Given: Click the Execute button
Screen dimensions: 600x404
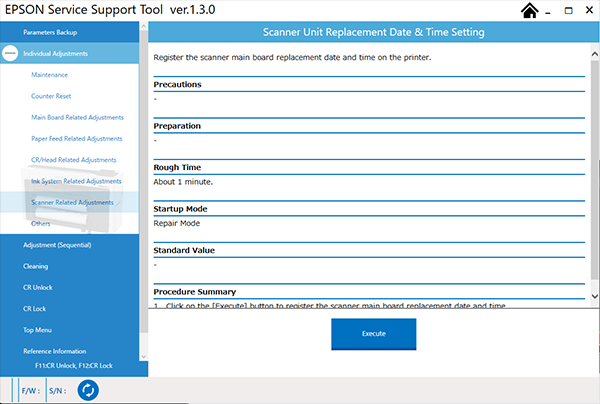Looking at the screenshot, I should (373, 334).
